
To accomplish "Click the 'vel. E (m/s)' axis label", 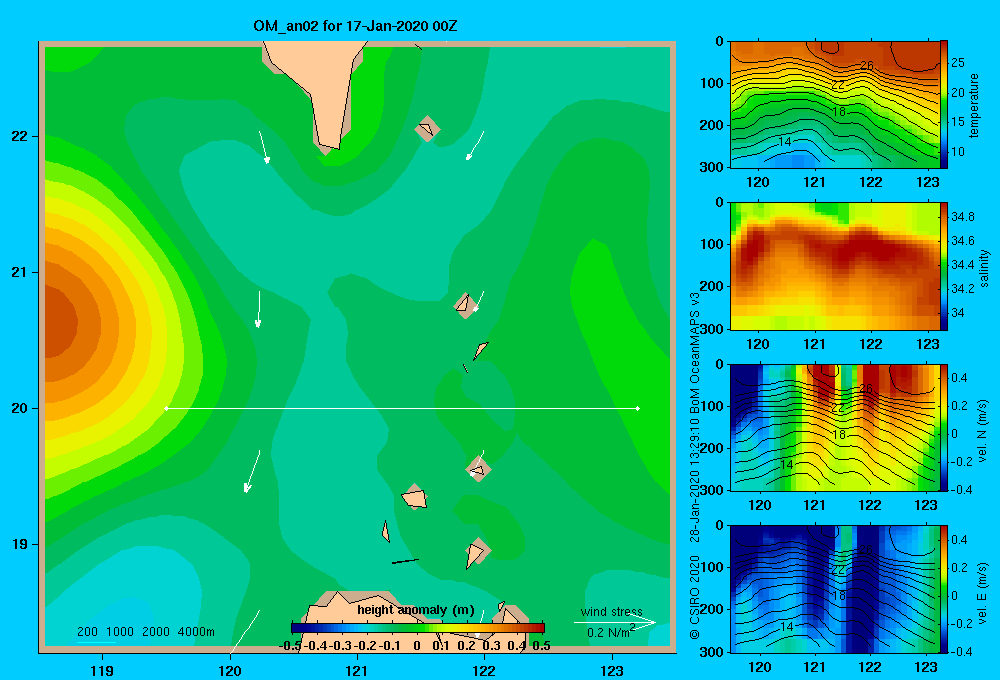I will point(983,591).
